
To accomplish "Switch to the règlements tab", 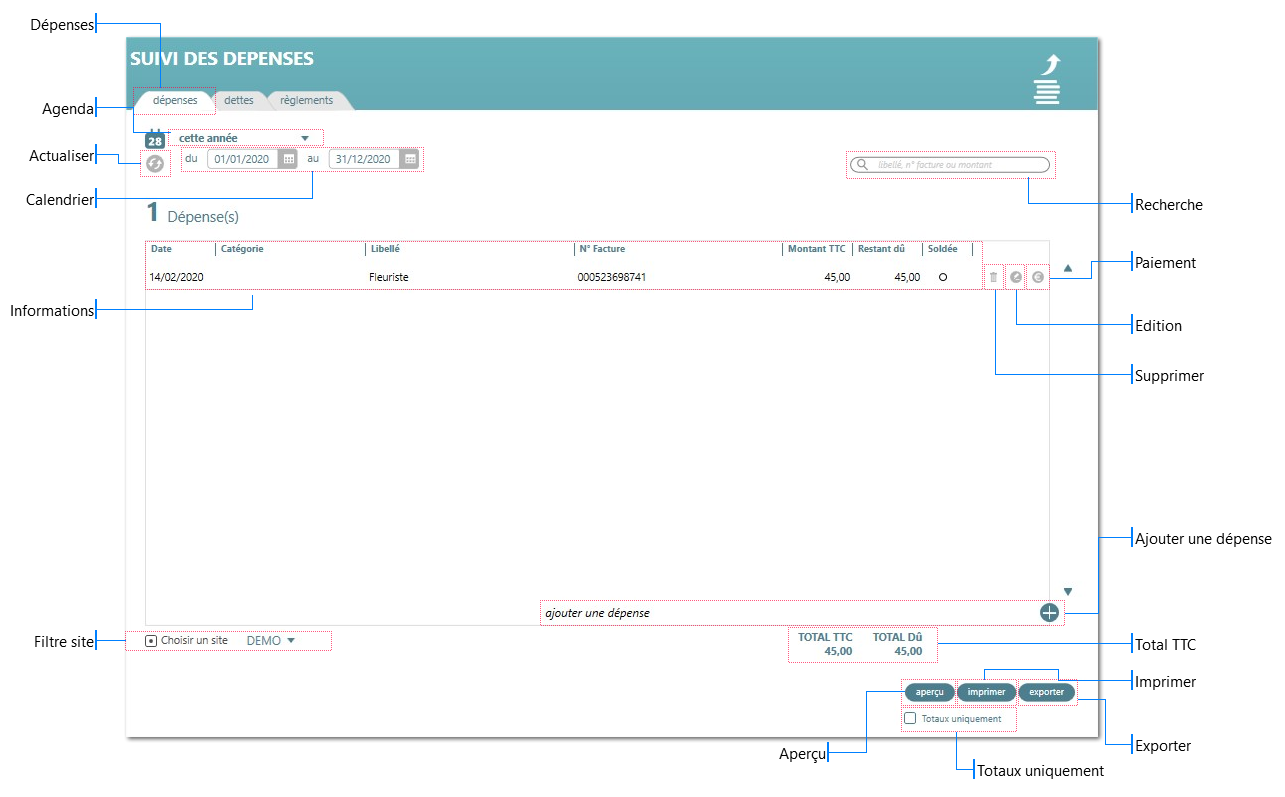I will point(307,100).
